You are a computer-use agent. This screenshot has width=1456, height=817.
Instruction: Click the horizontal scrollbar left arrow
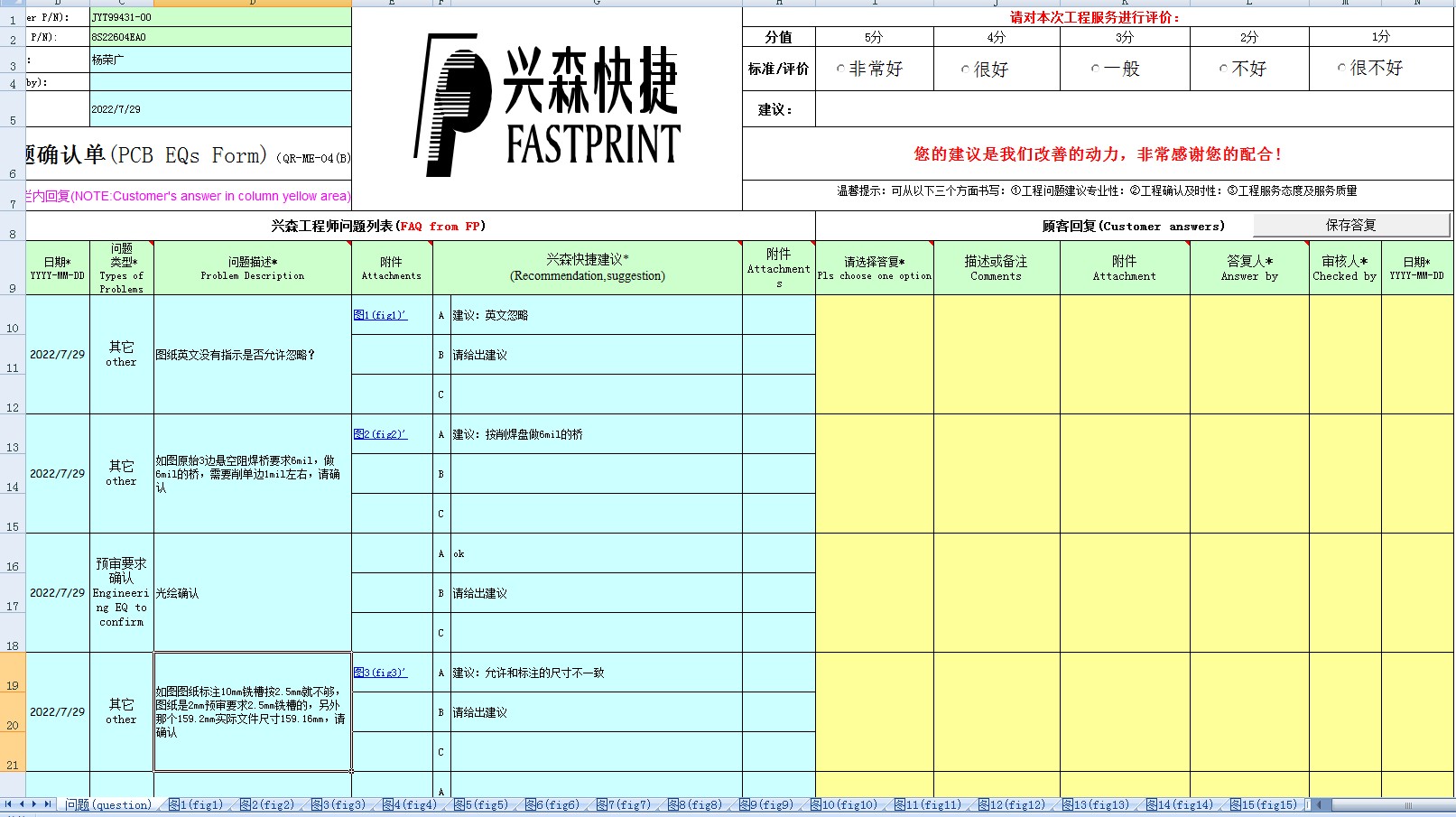[x=1319, y=804]
